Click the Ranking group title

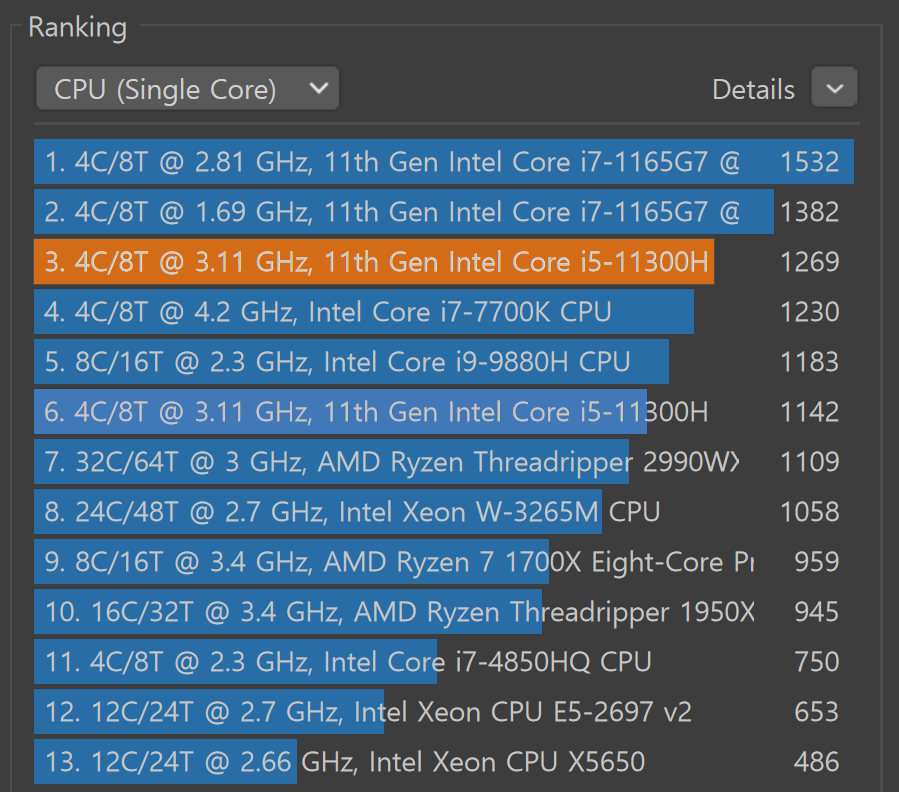click(77, 28)
